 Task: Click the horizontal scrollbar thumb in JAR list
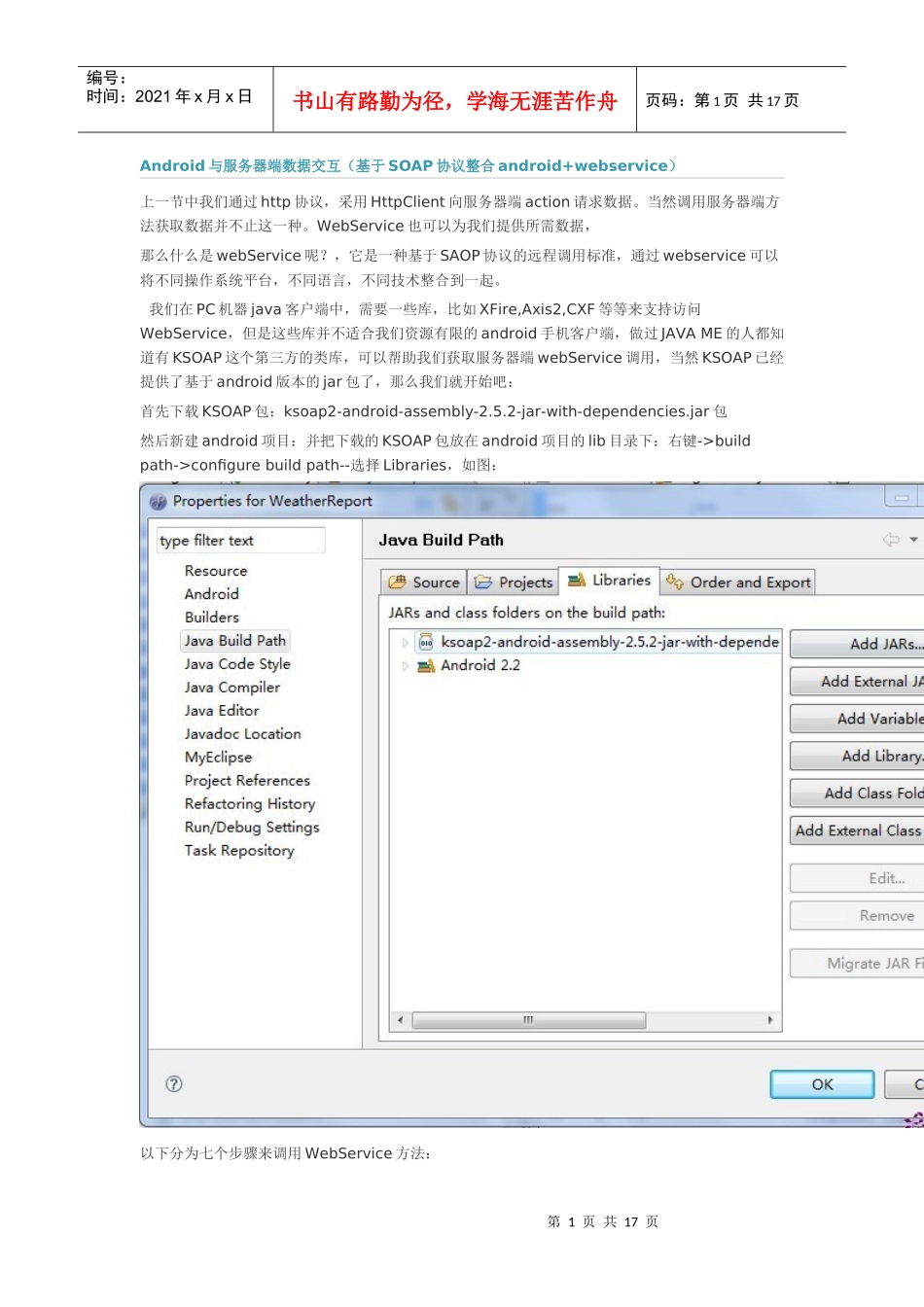pos(529,1020)
